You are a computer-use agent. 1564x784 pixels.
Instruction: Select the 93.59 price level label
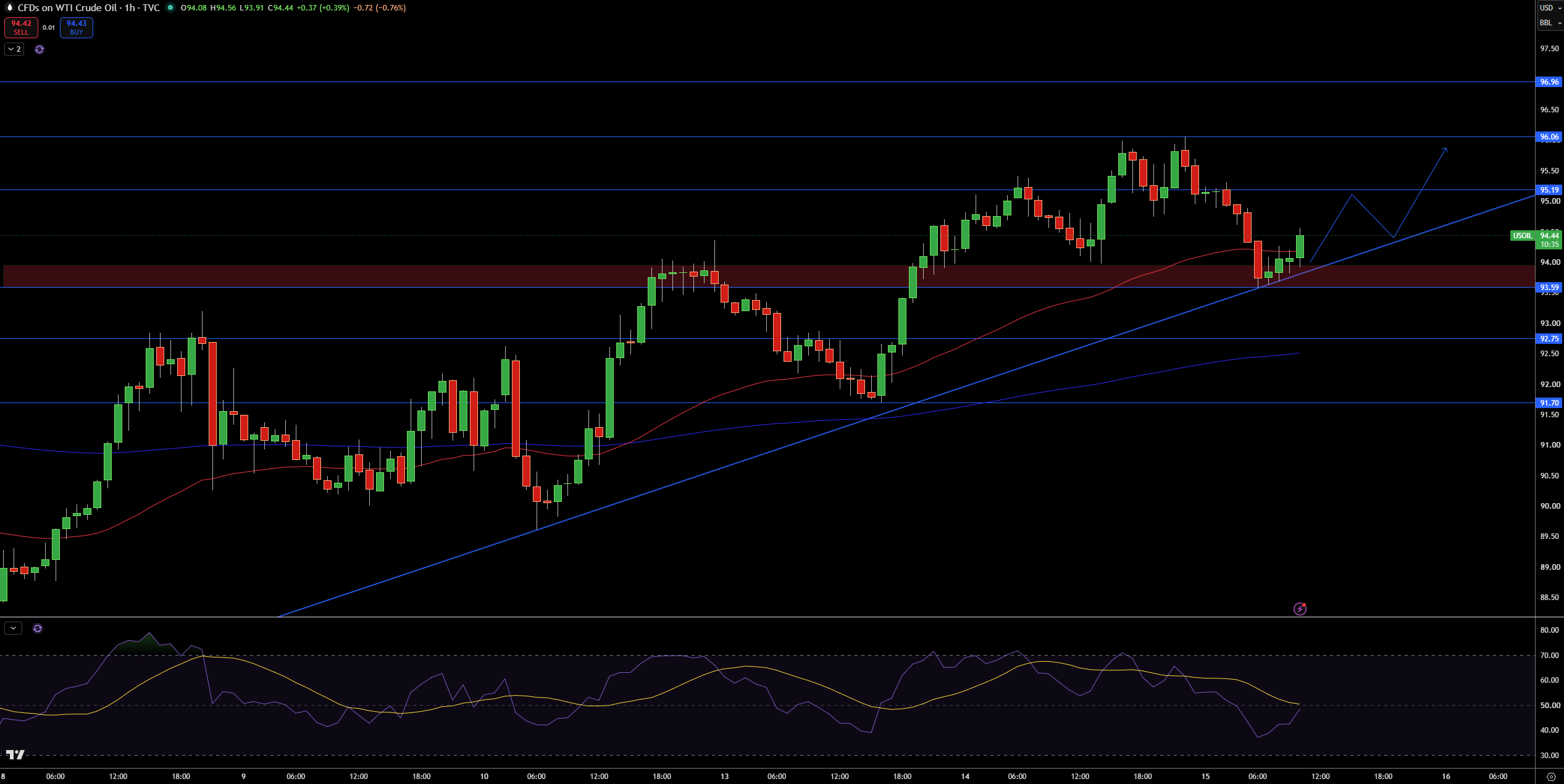tap(1549, 288)
